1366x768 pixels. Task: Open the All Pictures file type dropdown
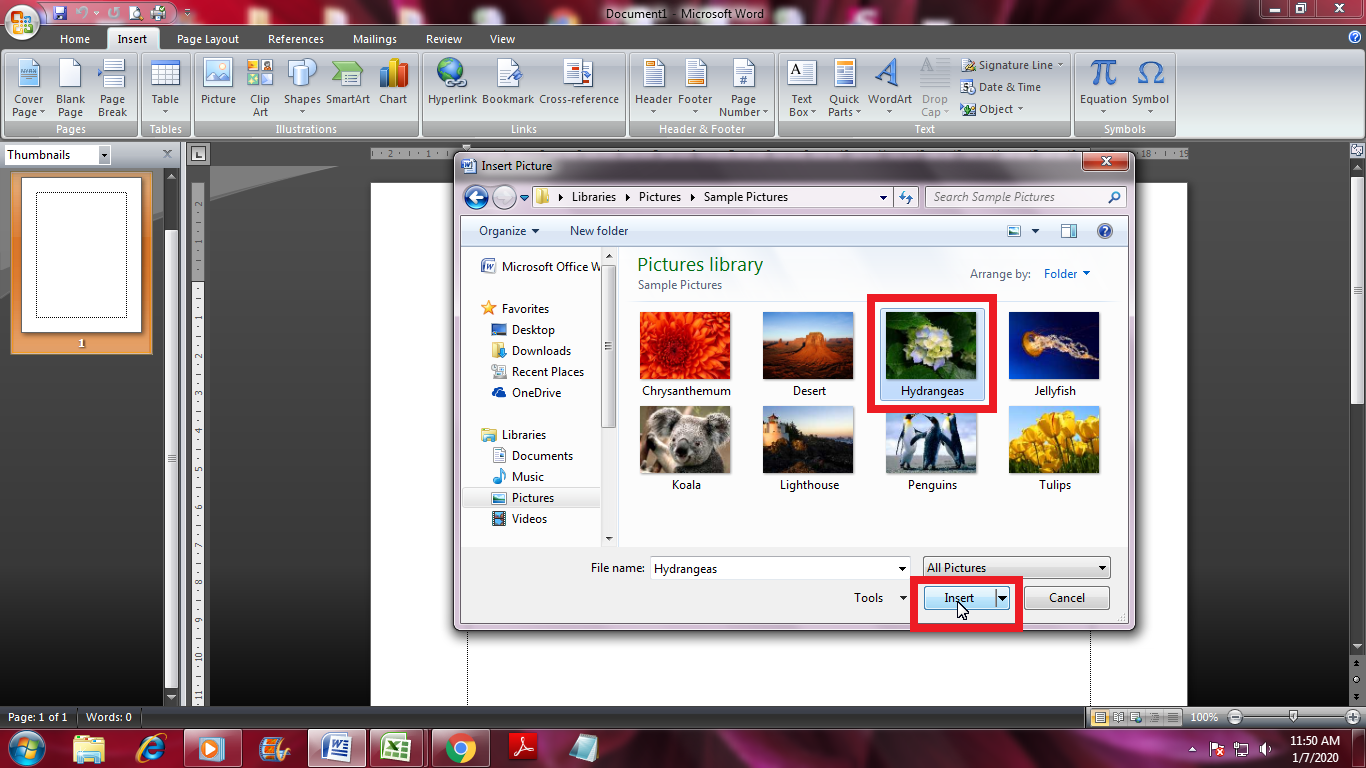point(1016,568)
